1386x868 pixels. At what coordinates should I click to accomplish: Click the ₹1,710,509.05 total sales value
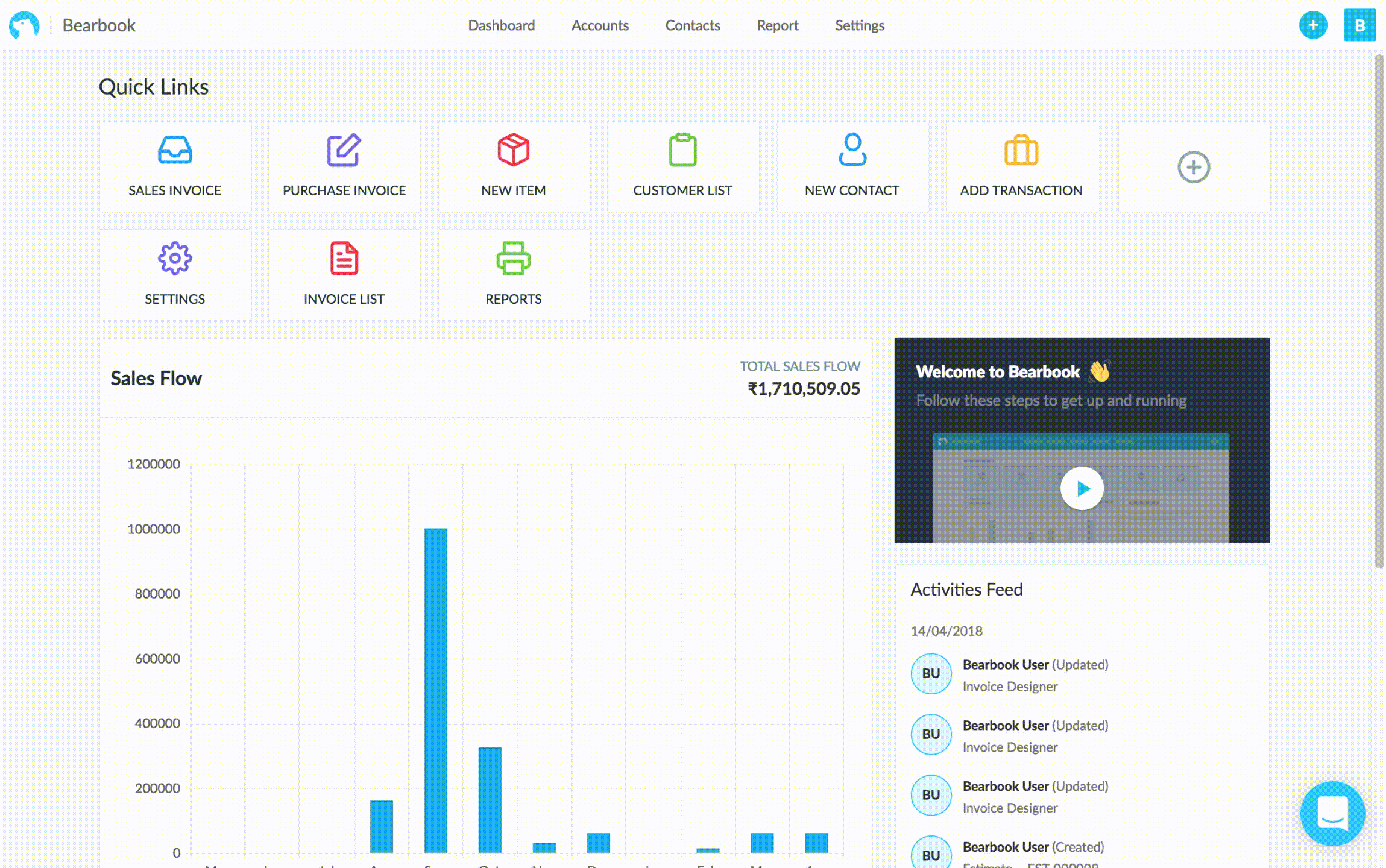804,389
